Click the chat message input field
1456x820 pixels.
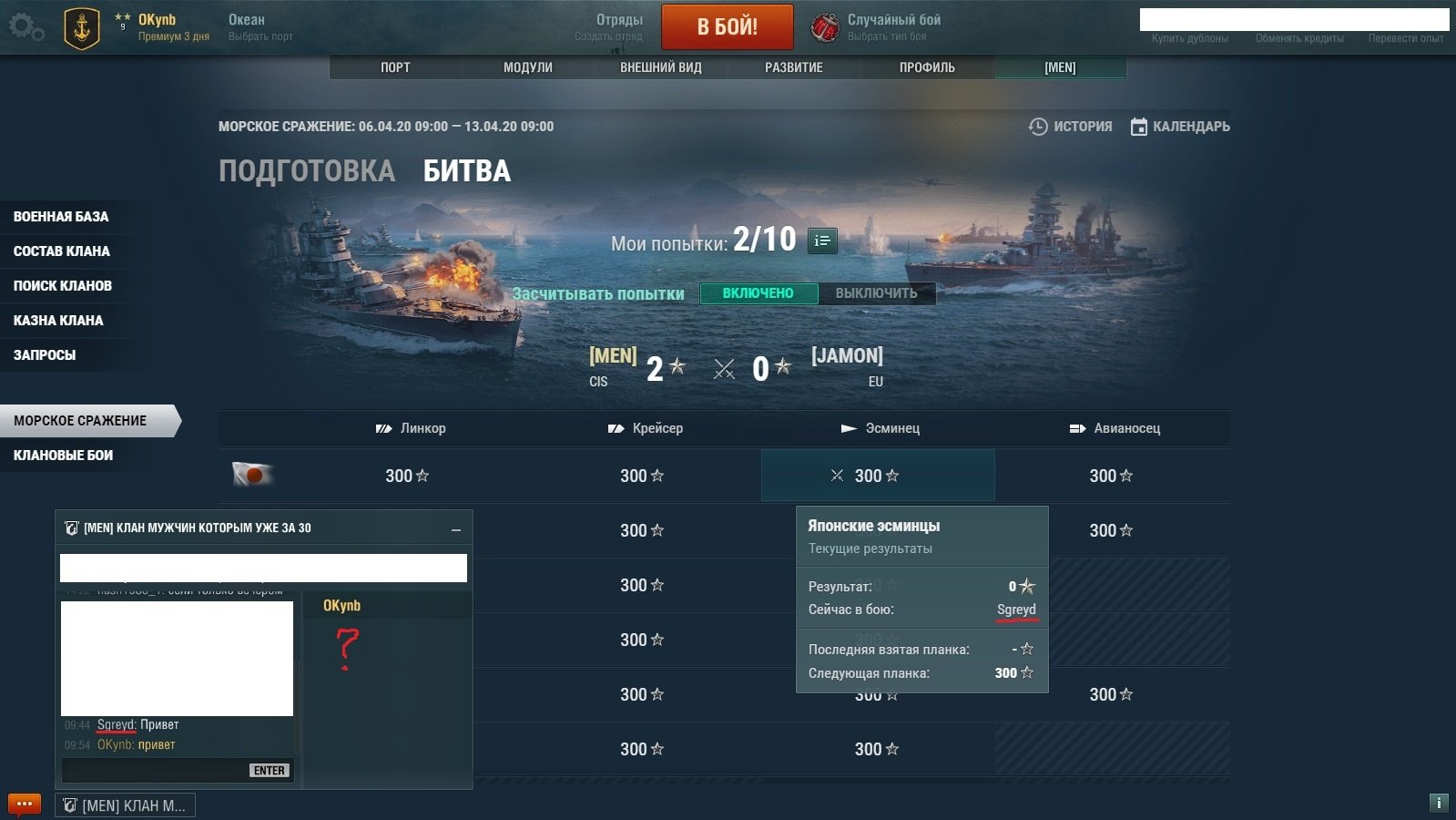coord(155,770)
